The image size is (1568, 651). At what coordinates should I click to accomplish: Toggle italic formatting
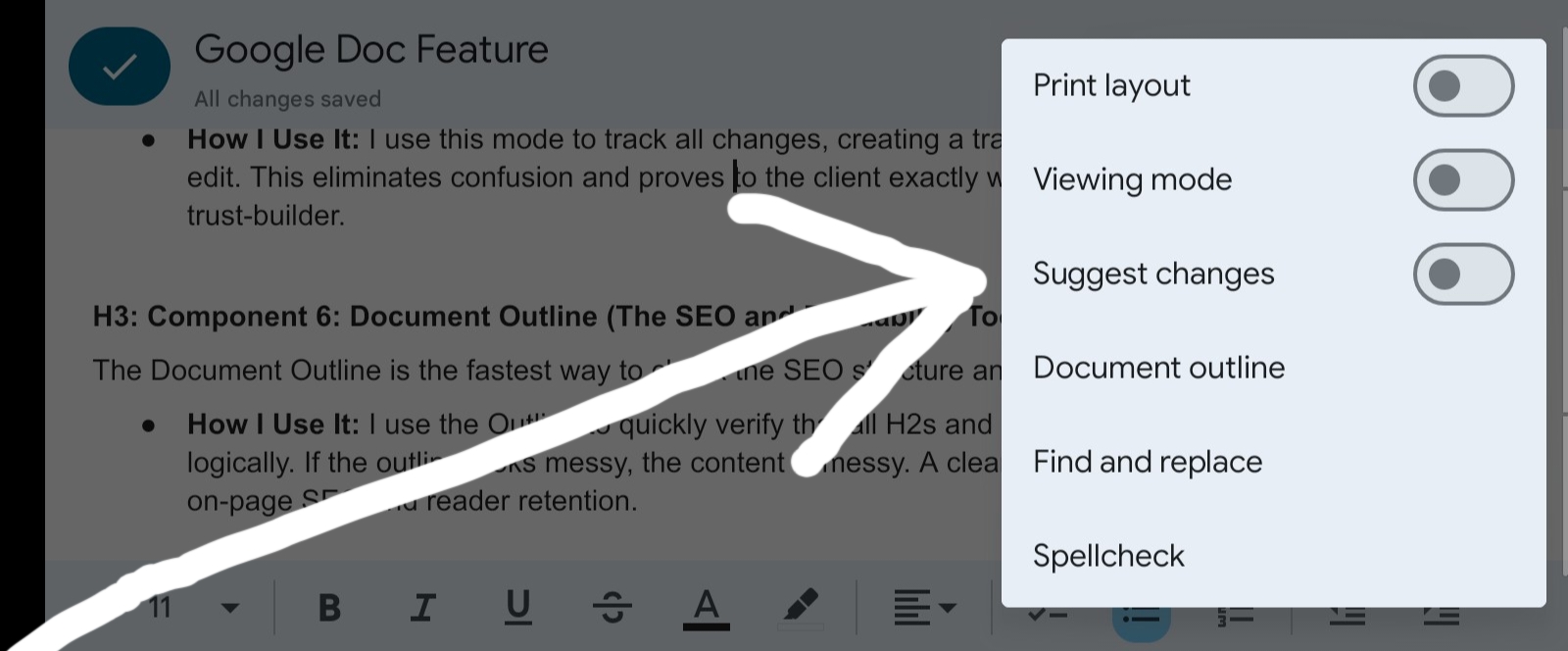pyautogui.click(x=422, y=608)
